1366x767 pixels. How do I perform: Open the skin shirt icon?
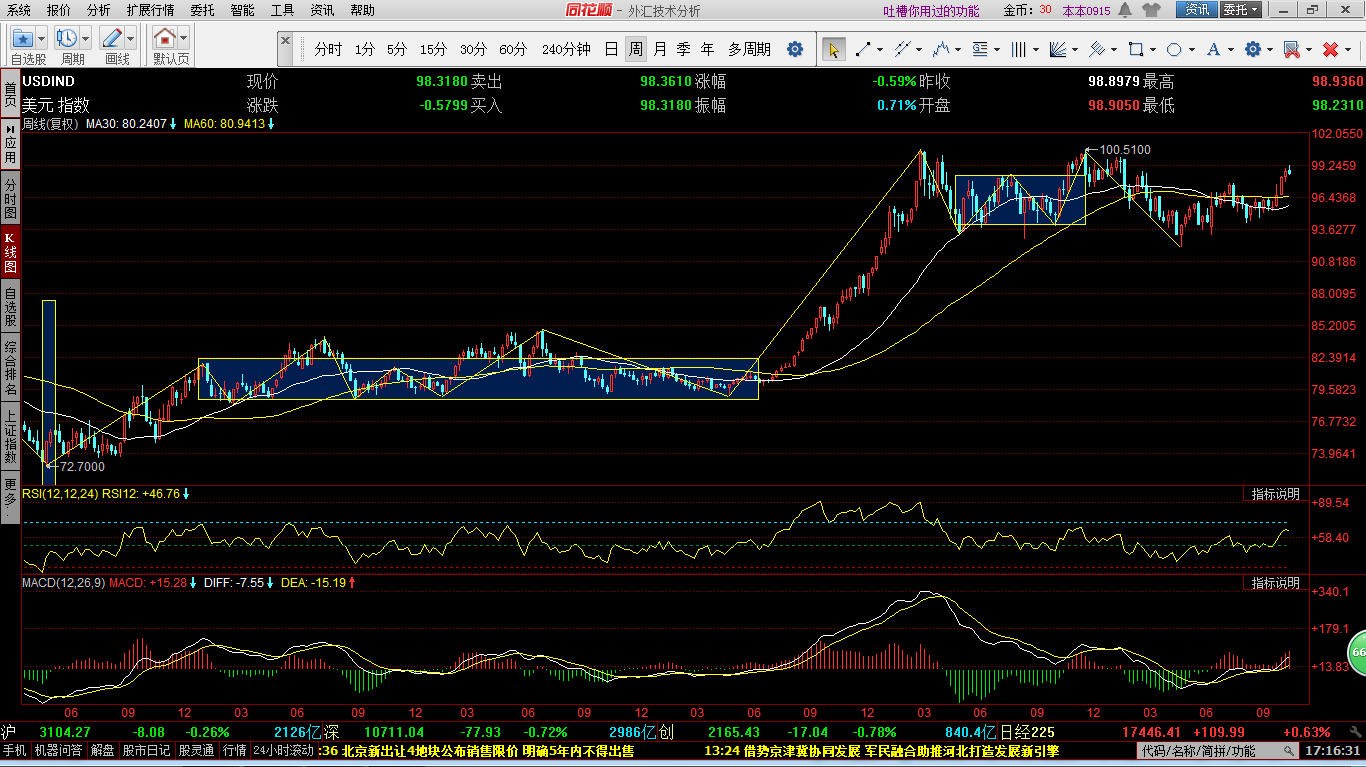(1151, 10)
